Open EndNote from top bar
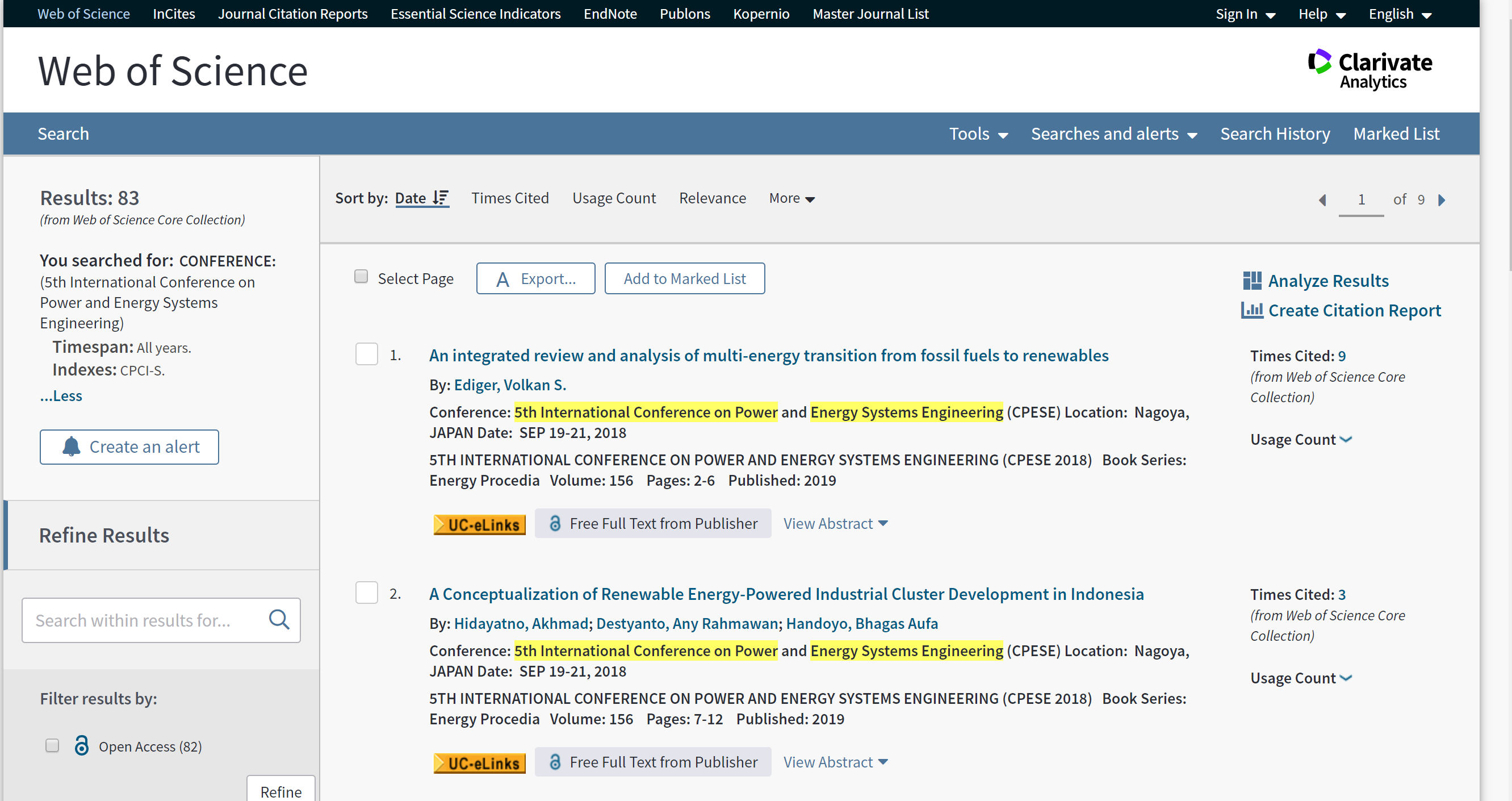The width and height of the screenshot is (1512, 801). pyautogui.click(x=610, y=14)
